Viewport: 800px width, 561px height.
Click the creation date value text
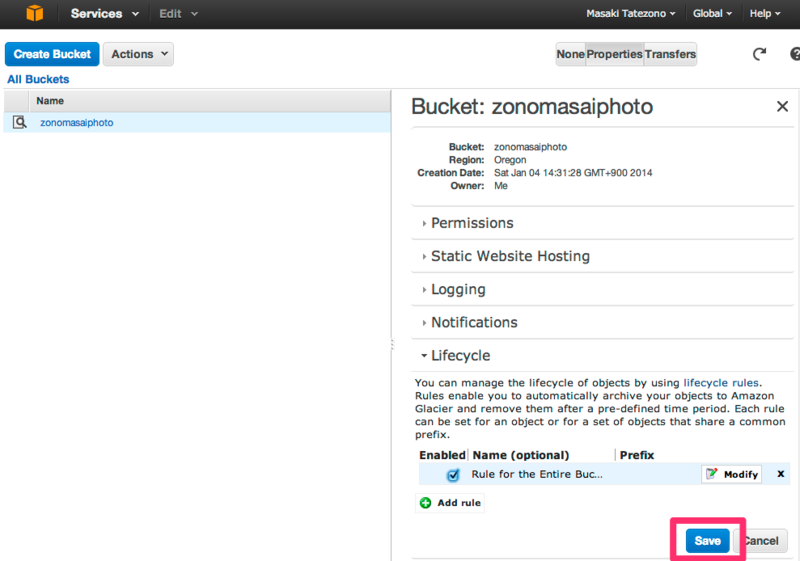click(573, 173)
